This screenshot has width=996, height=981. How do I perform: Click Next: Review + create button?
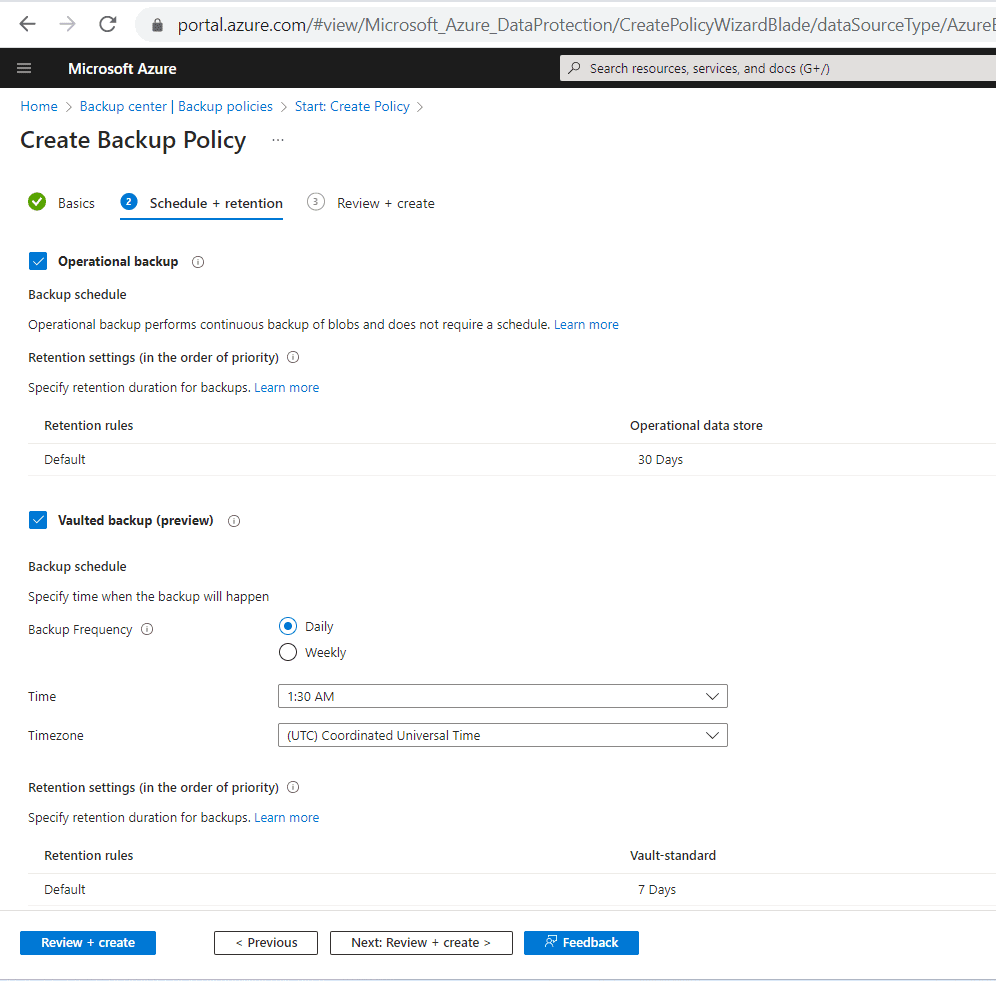[x=421, y=943]
